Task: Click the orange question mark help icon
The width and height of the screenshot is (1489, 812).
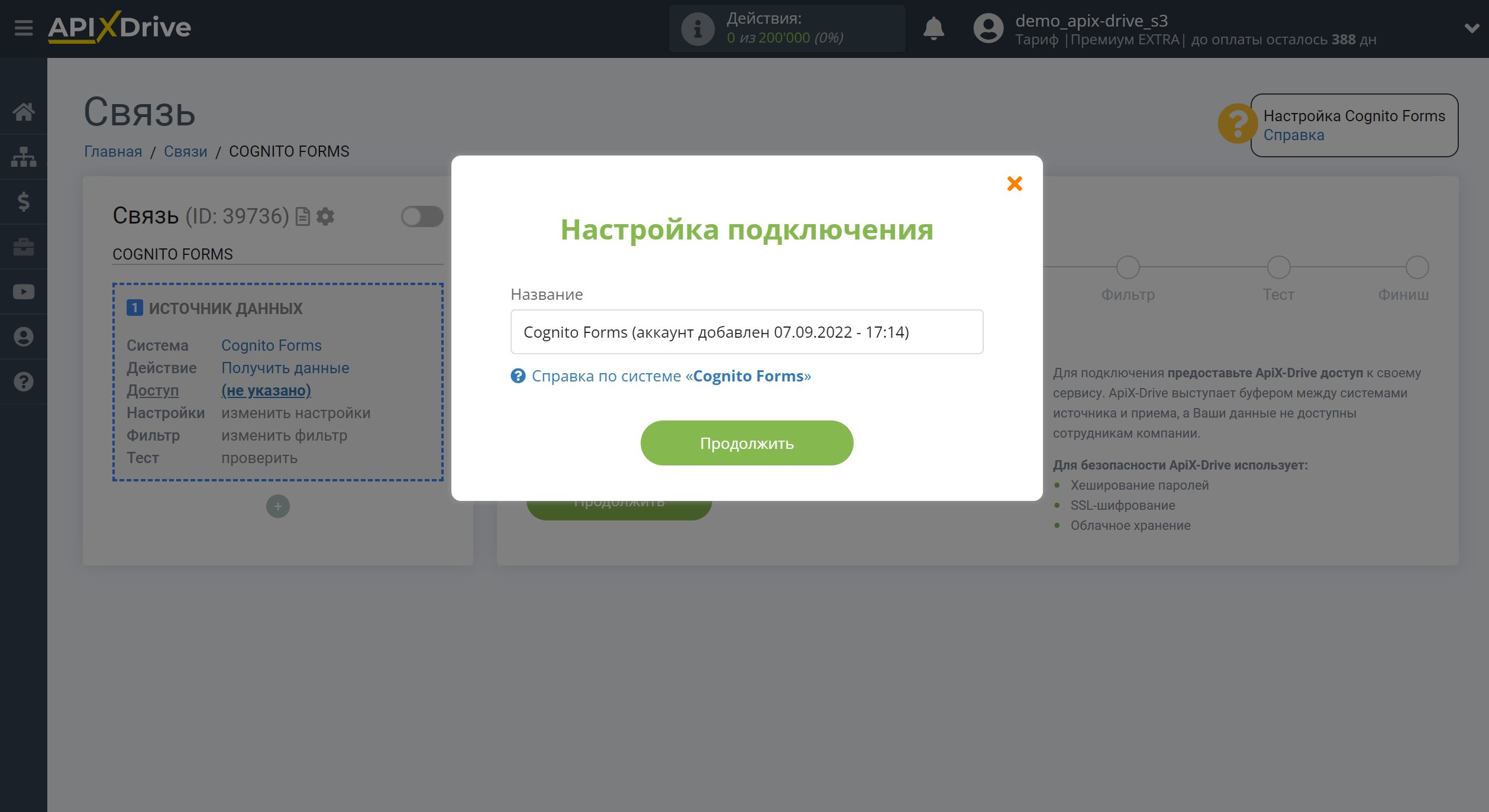Action: (1236, 124)
